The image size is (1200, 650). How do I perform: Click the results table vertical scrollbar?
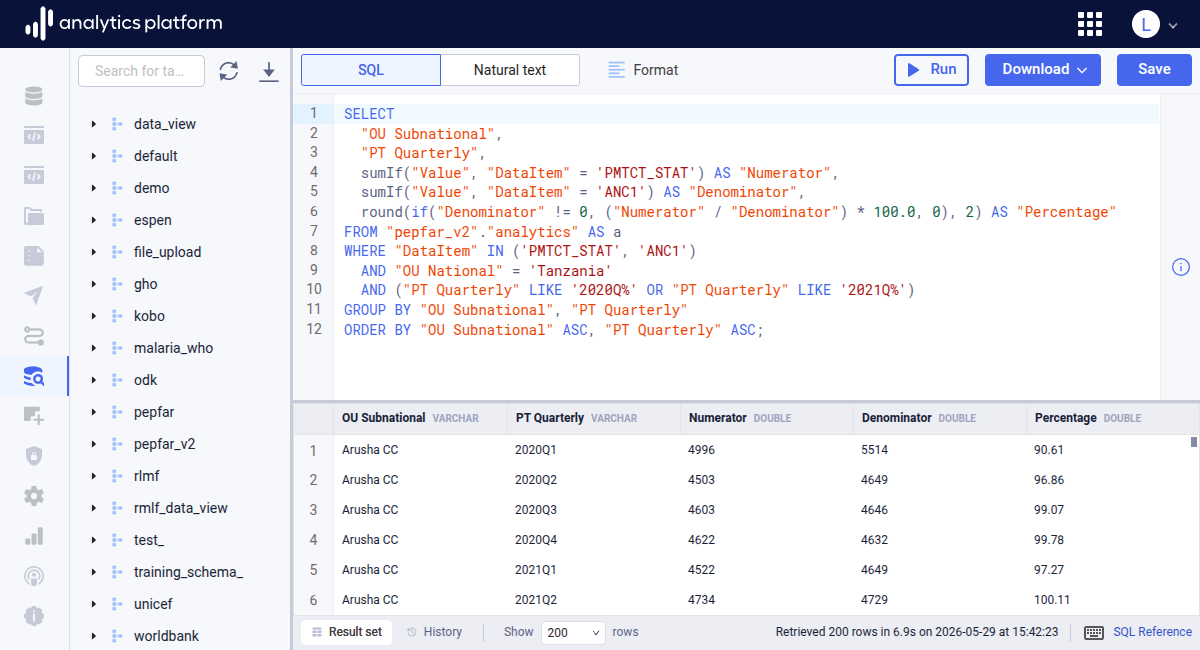click(1194, 442)
